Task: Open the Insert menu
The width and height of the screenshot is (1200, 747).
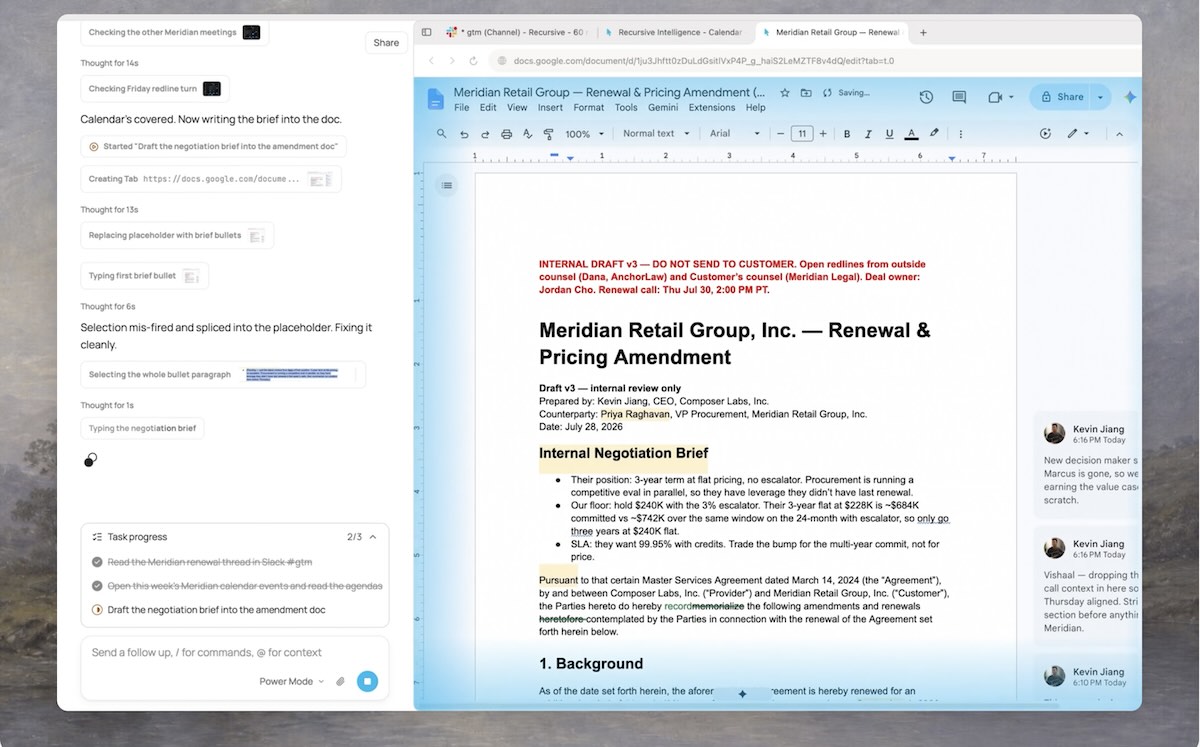Action: coord(550,107)
